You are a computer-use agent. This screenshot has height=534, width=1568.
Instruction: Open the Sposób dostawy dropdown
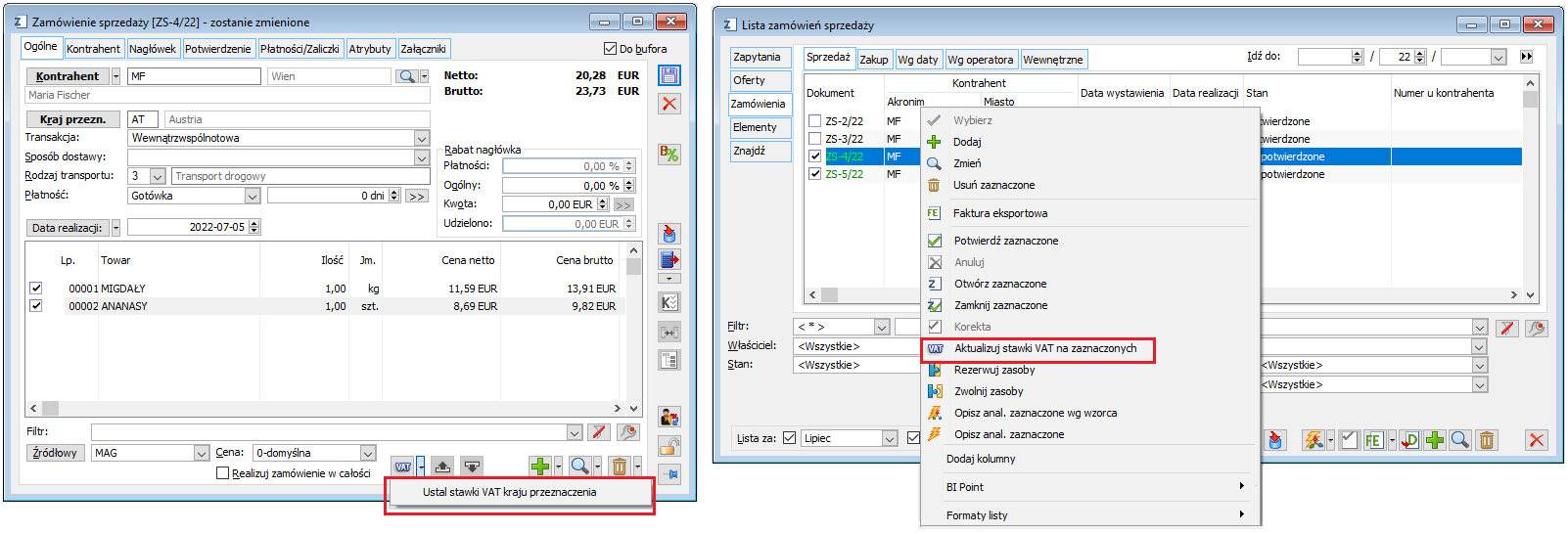pyautogui.click(x=422, y=157)
